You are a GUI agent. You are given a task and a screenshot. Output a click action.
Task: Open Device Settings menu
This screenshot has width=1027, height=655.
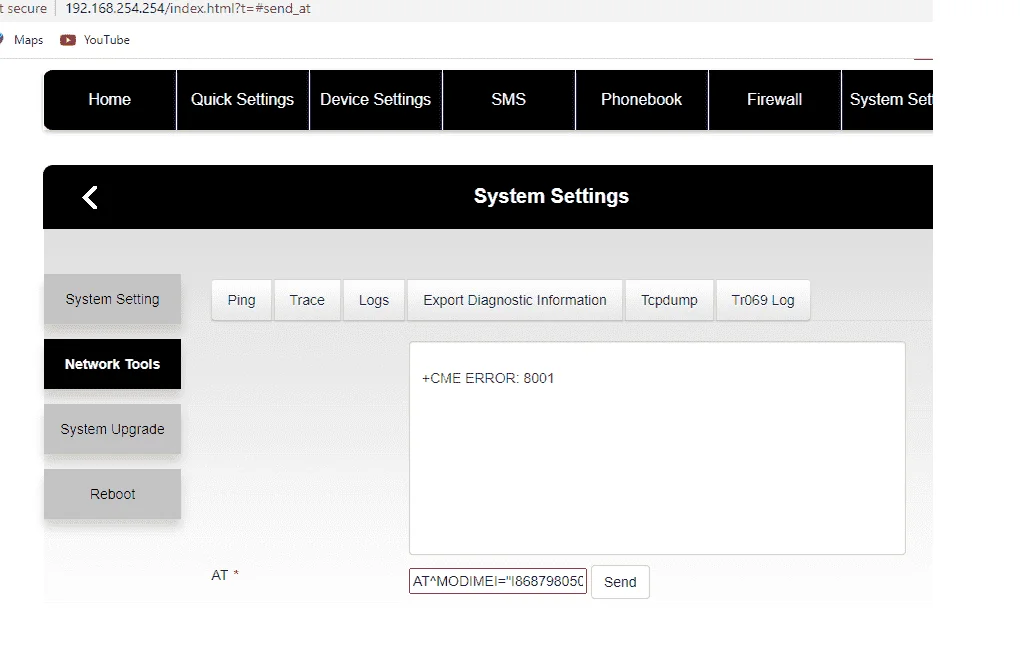[x=375, y=100]
